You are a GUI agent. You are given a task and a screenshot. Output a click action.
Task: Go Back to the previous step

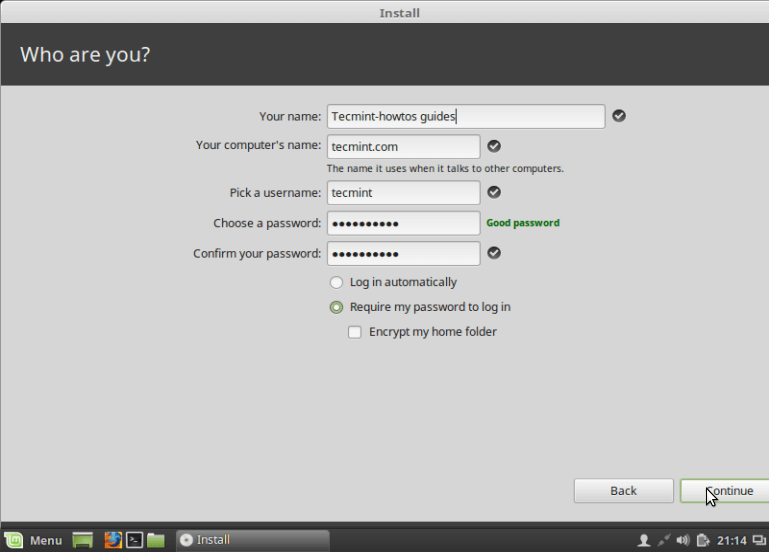(624, 491)
